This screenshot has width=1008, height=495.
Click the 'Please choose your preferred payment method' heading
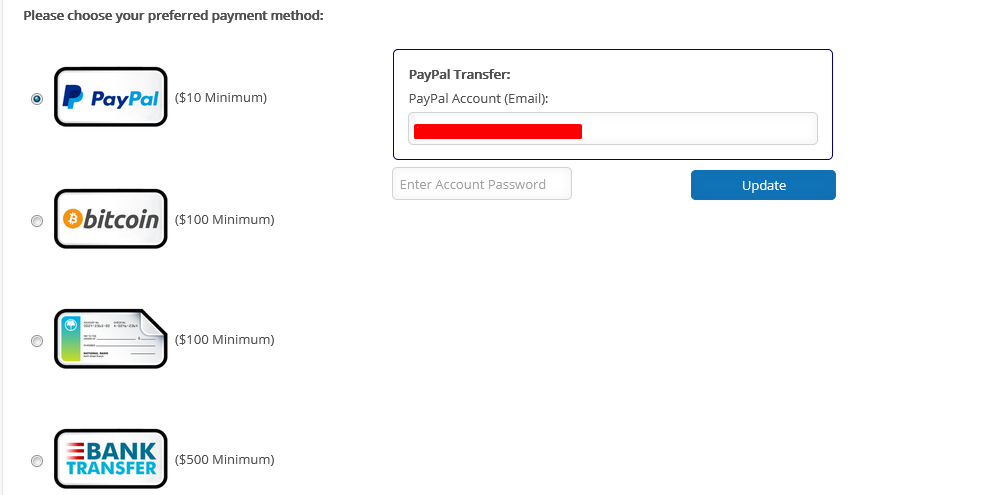point(173,16)
